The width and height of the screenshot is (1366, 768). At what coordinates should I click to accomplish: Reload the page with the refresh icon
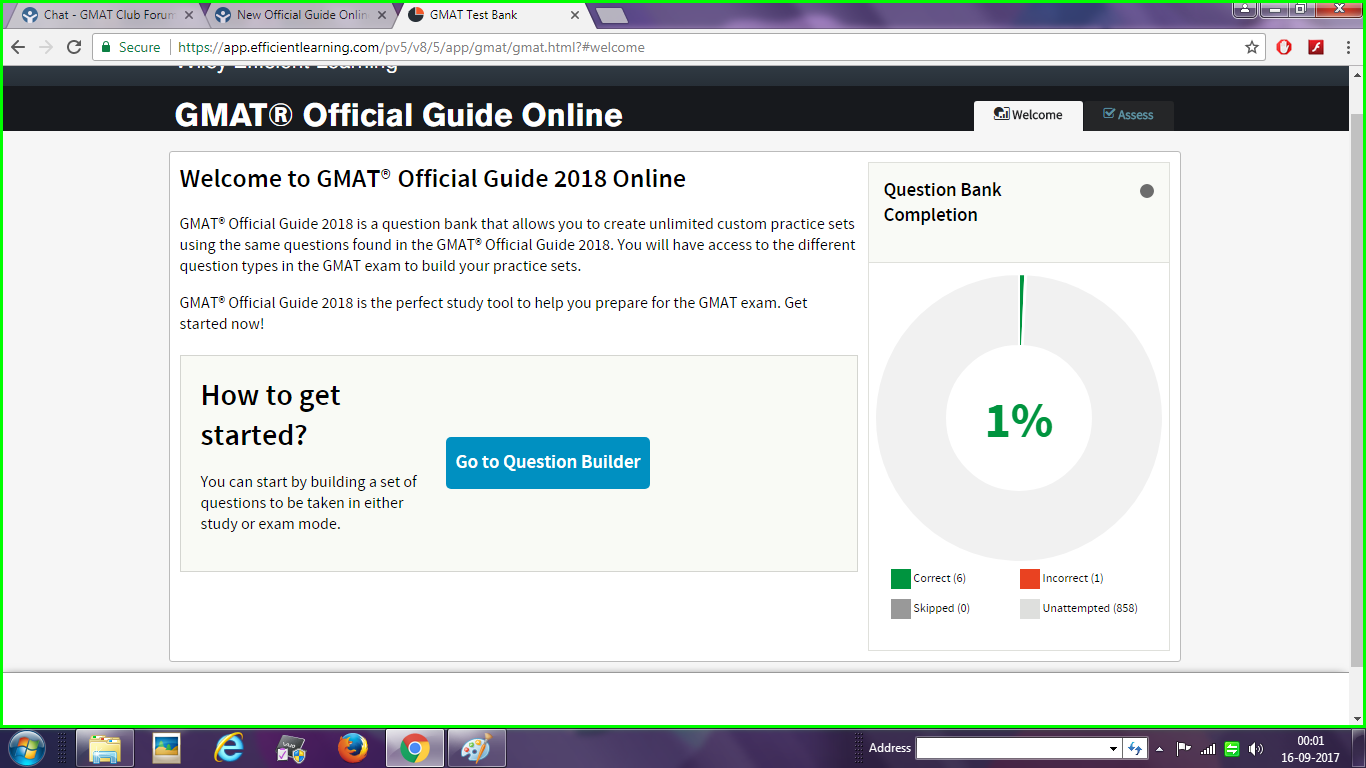click(x=73, y=47)
